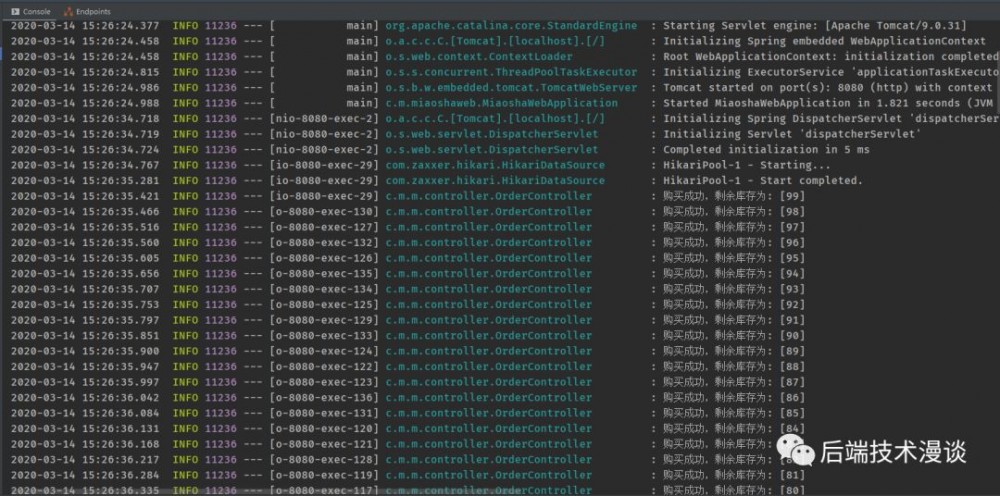1000x496 pixels.
Task: Switch to the Console tab label
Action: pyautogui.click(x=36, y=10)
